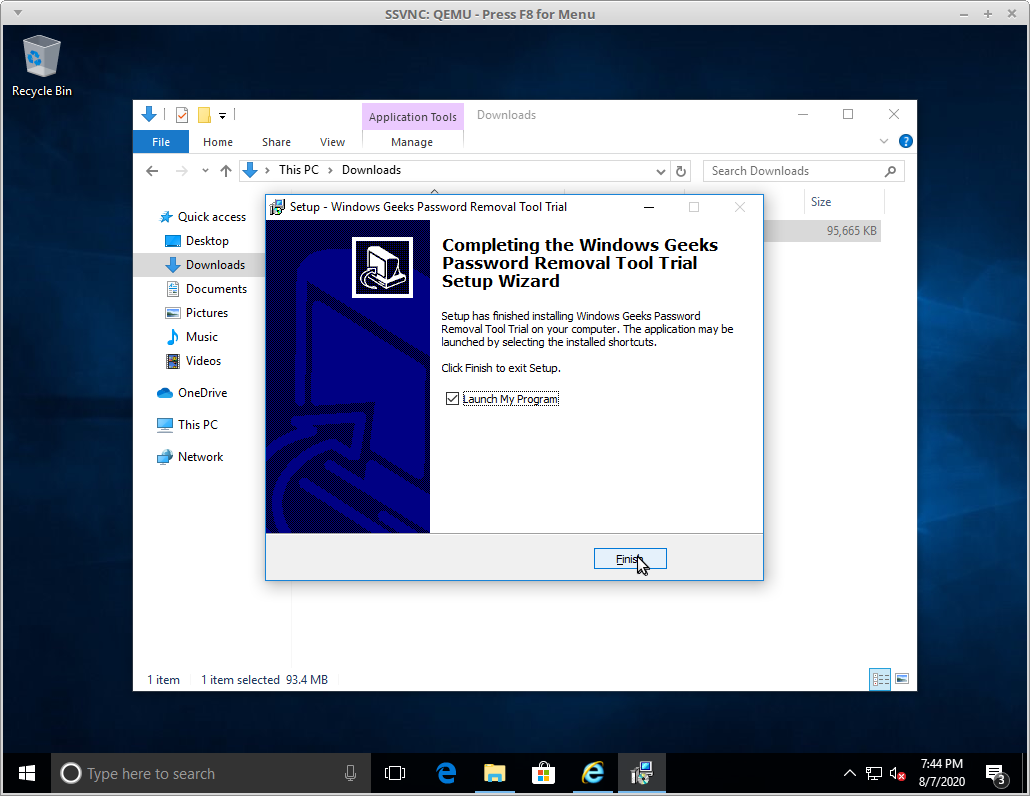This screenshot has height=796, width=1030.
Task: Open the Windows Start menu
Action: tap(26, 774)
